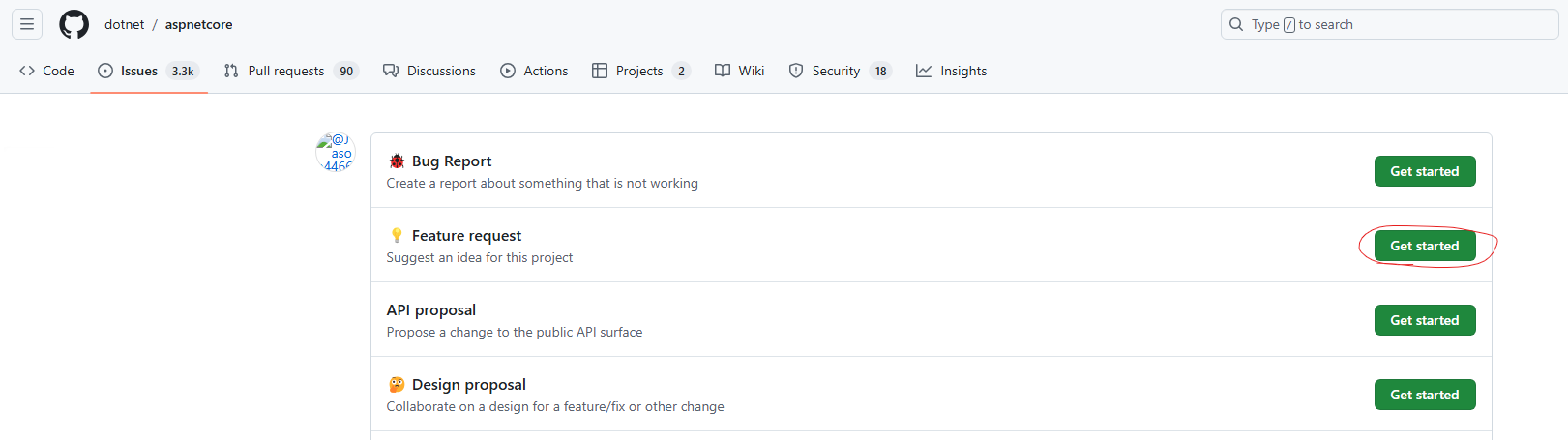Image resolution: width=1568 pixels, height=440 pixels.
Task: Click the GitHub Octocat logo
Action: pos(74,24)
